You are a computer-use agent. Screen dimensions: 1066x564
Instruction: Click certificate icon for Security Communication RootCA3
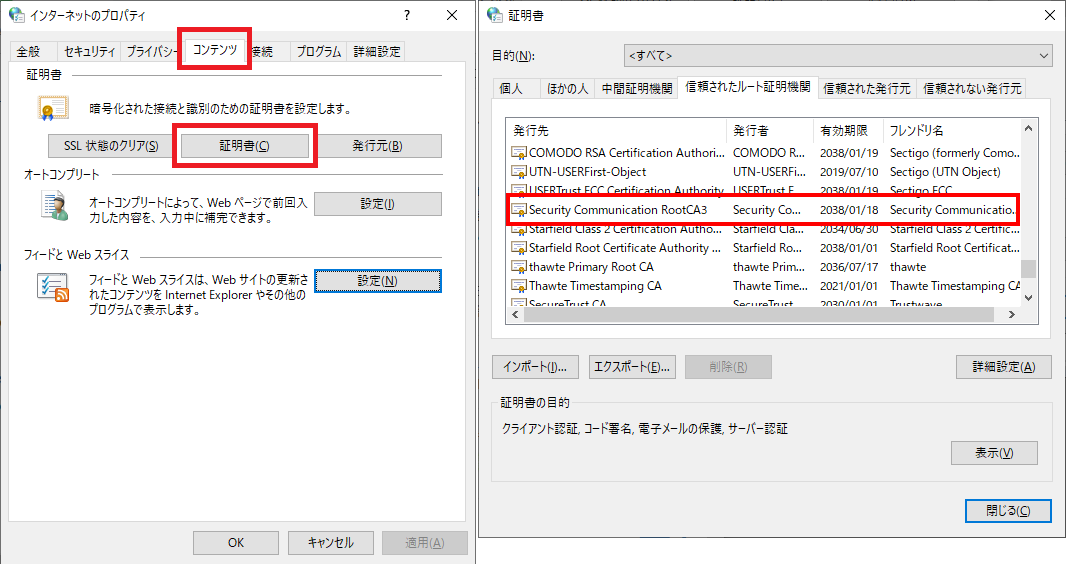coord(519,210)
